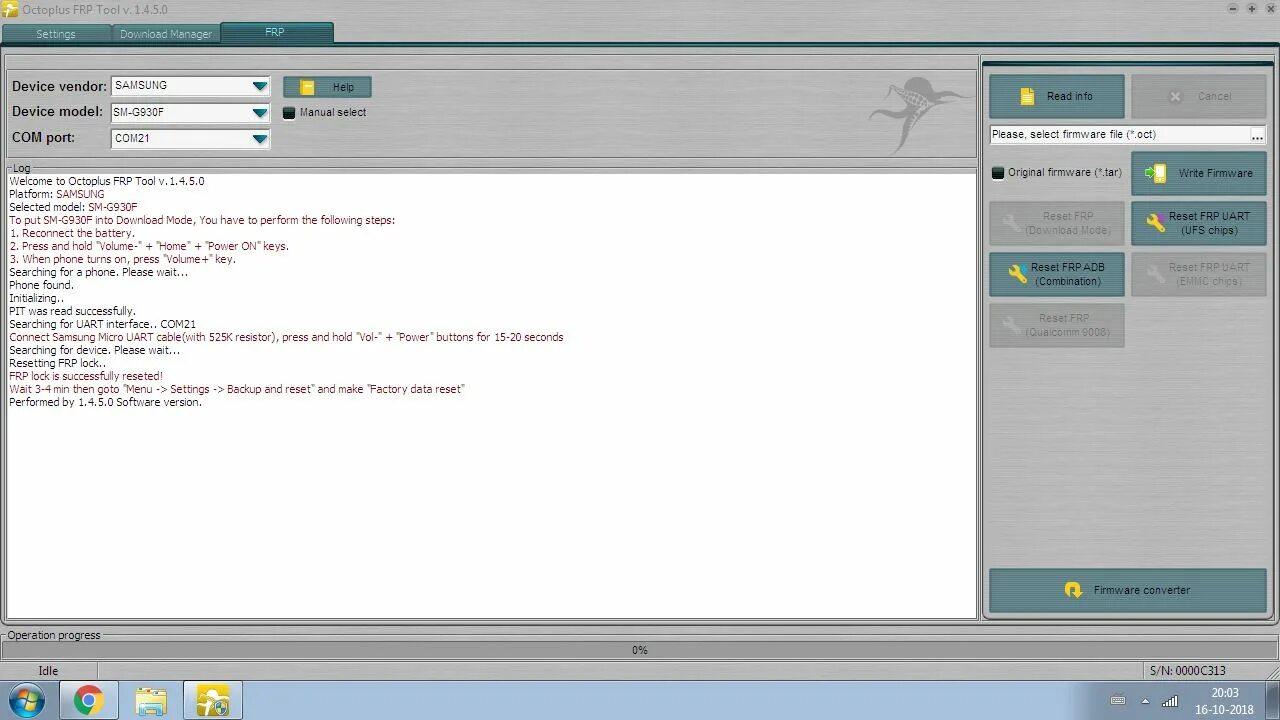The width and height of the screenshot is (1280, 720).
Task: Click log line 'Performed by 1.4.5.0 Software version.'
Action: point(105,403)
